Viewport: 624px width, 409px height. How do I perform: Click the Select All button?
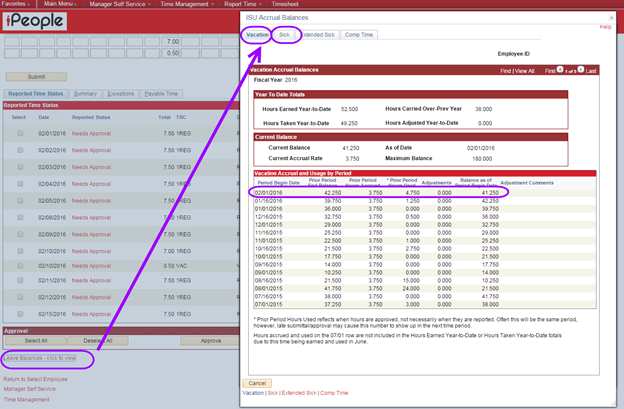coord(36,341)
